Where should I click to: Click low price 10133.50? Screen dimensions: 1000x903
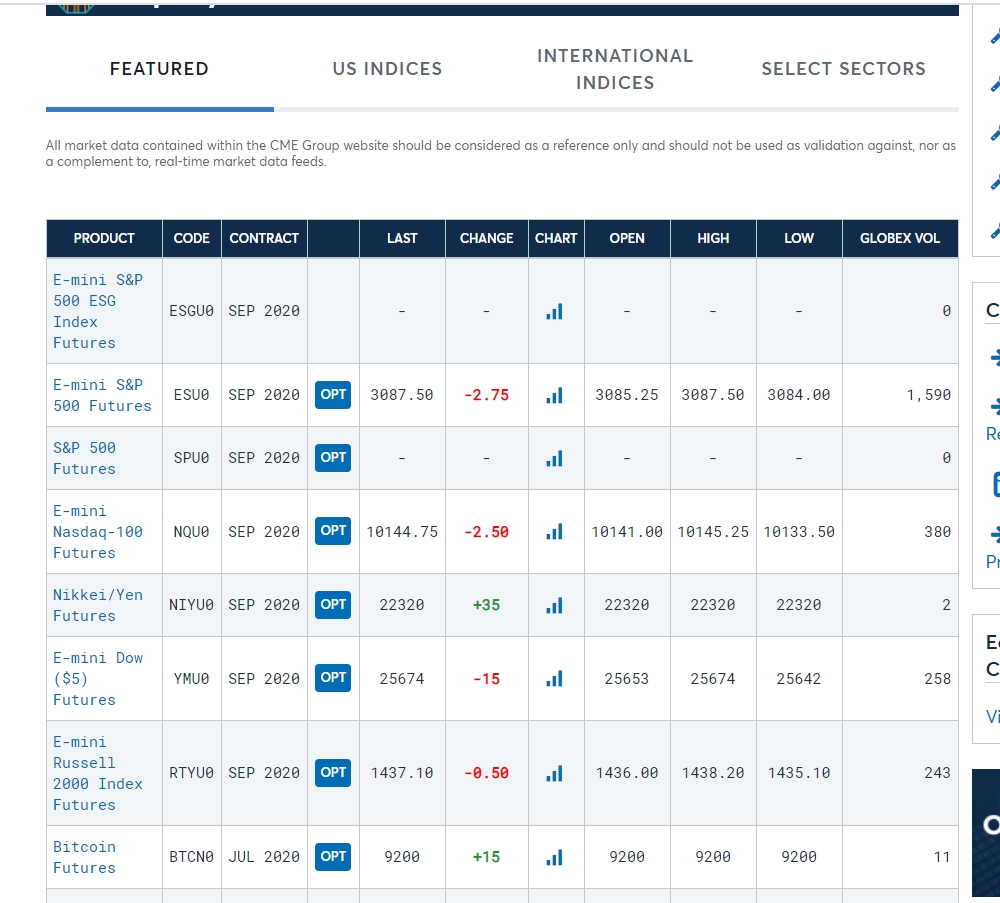click(799, 532)
